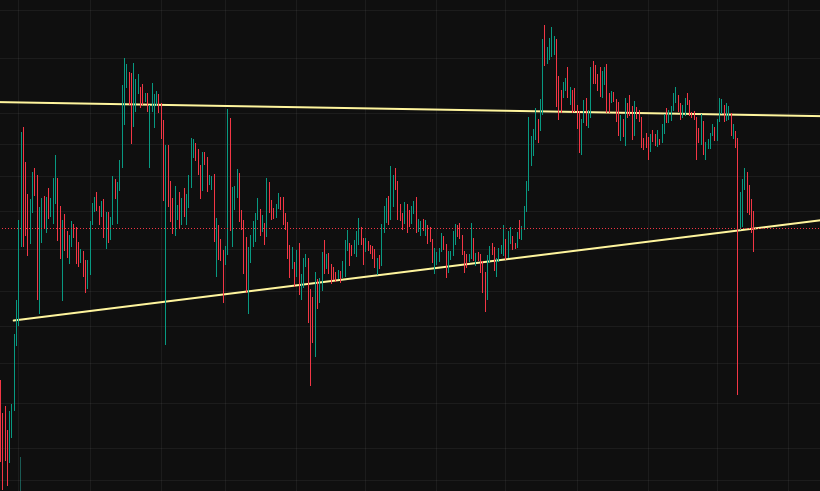The width and height of the screenshot is (820, 491).
Task: Select the upper descending yellow trend line
Action: [410, 109]
